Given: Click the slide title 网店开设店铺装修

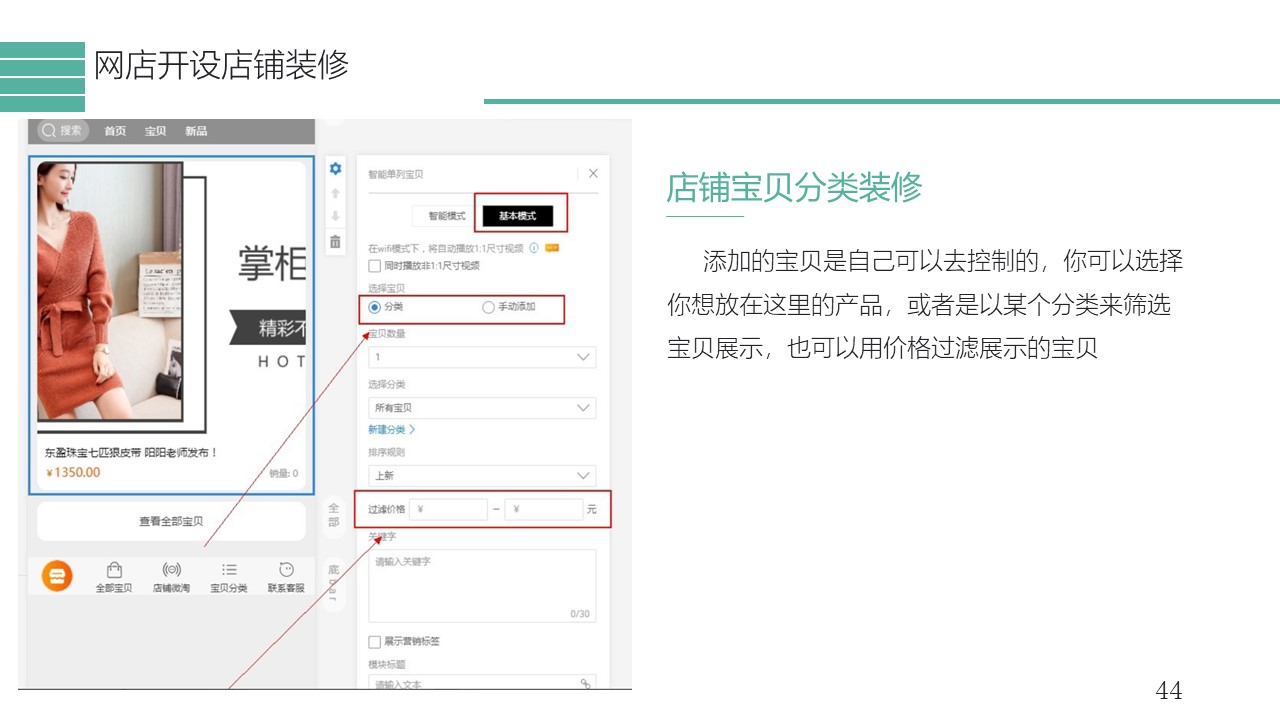Looking at the screenshot, I should point(221,65).
